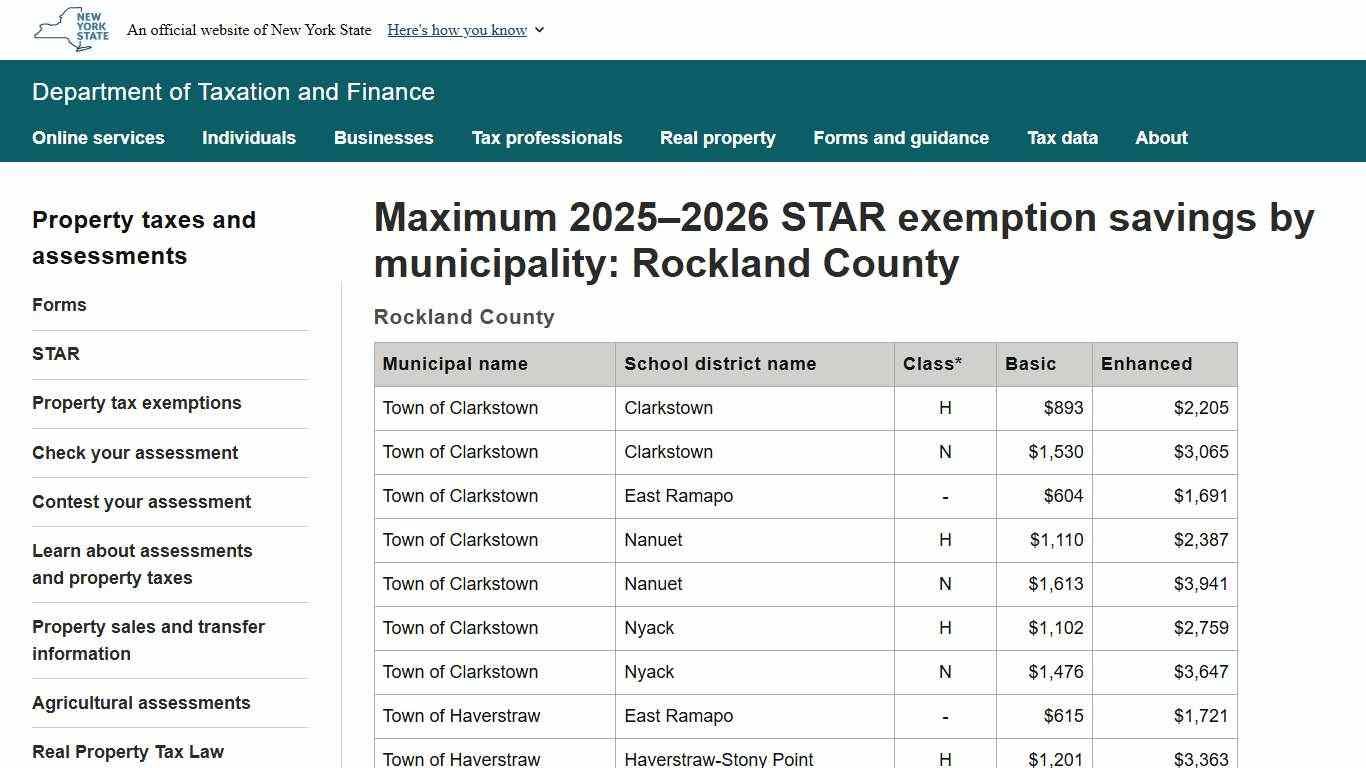
Task: Open the STAR page
Action: 56,354
